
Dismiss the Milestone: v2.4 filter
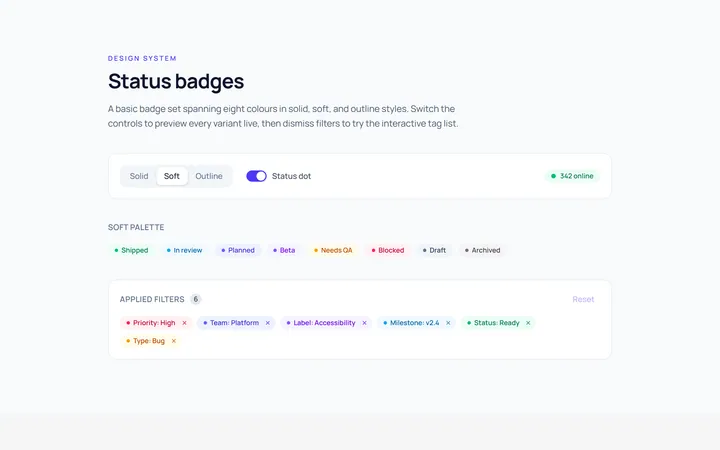click(x=448, y=323)
